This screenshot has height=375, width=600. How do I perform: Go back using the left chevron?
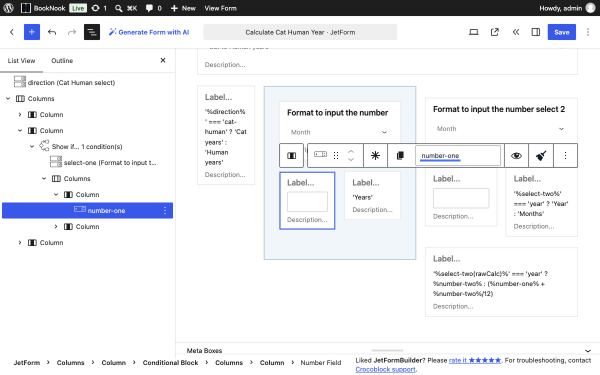click(12, 32)
